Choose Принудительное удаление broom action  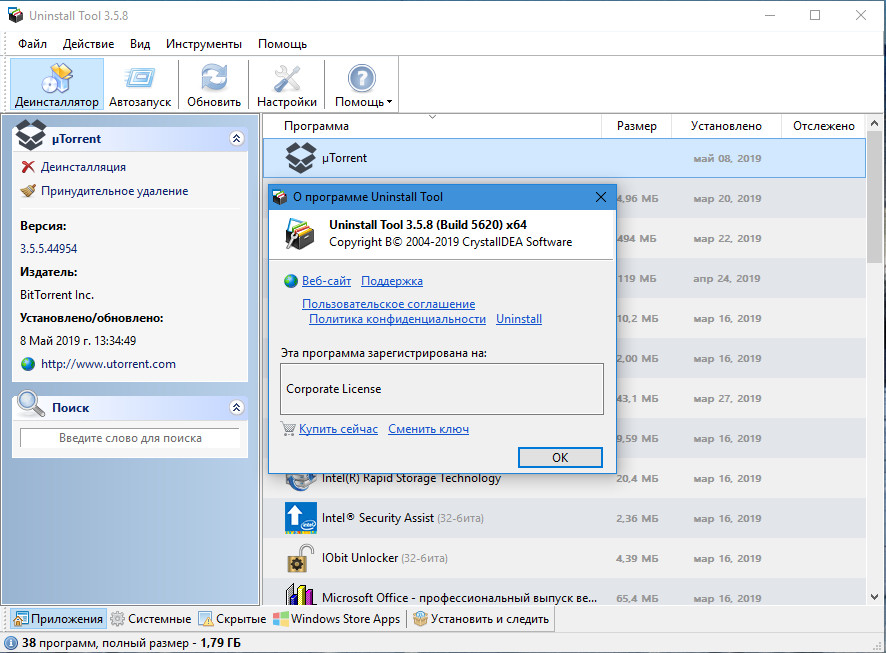(114, 191)
